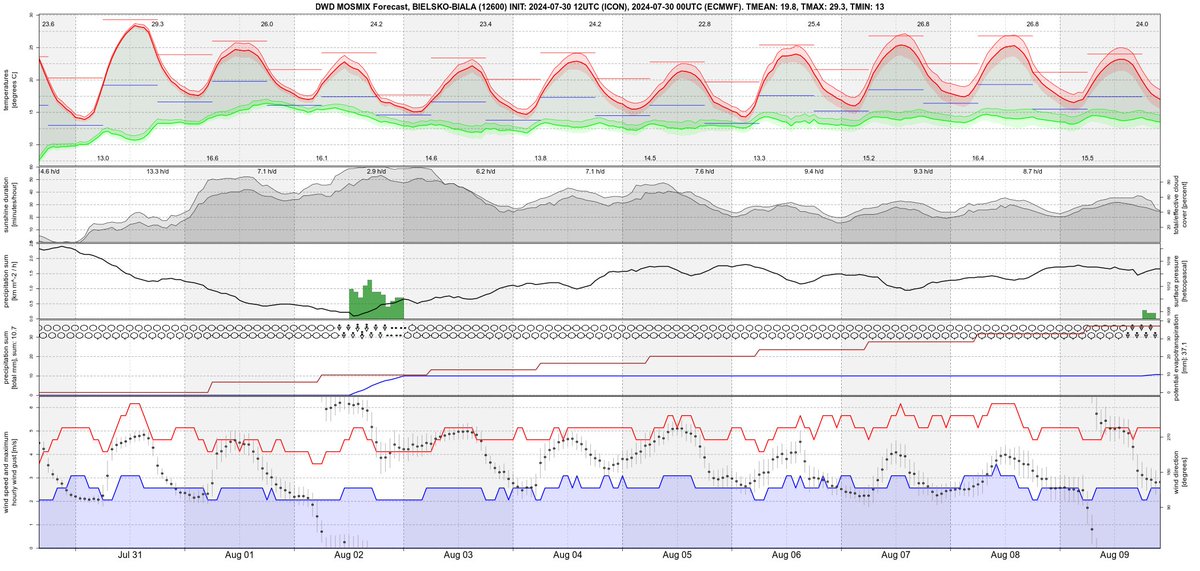Click the DWD MOSMIX Forecast chart title
1200x571 pixels.
[x=600, y=6]
